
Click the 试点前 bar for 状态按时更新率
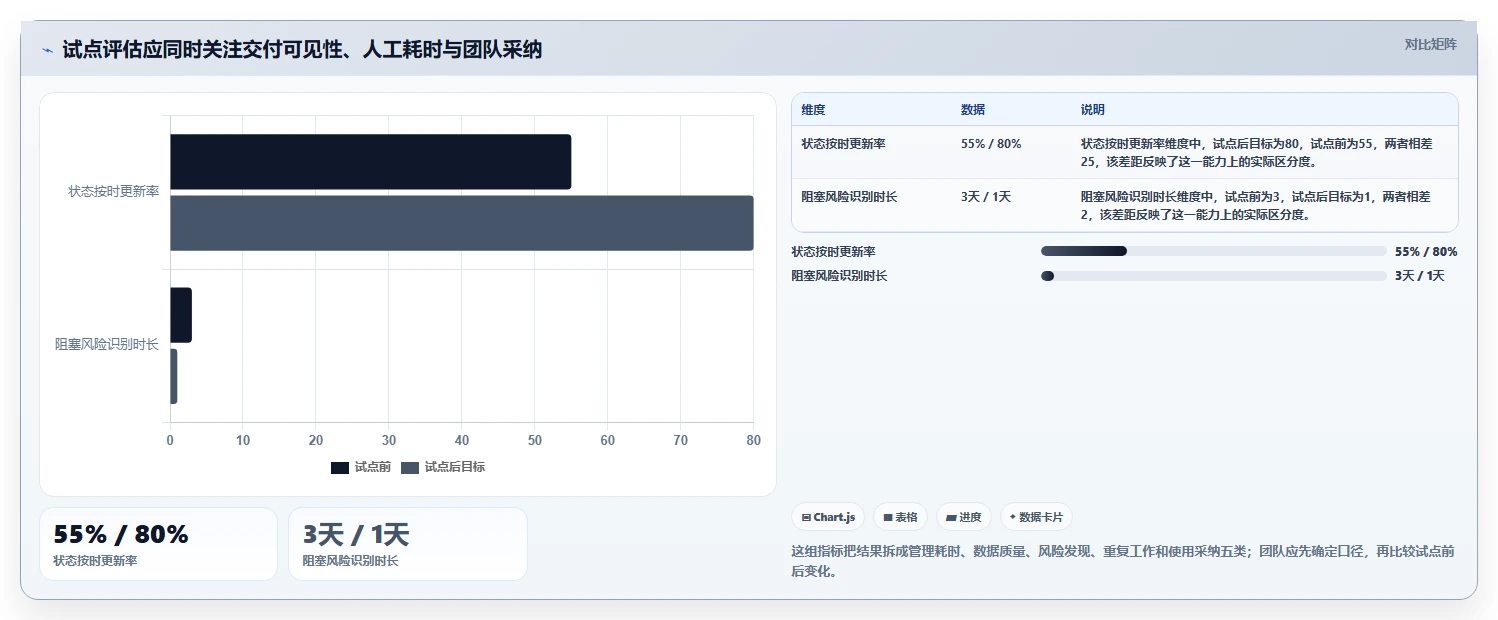pyautogui.click(x=370, y=162)
